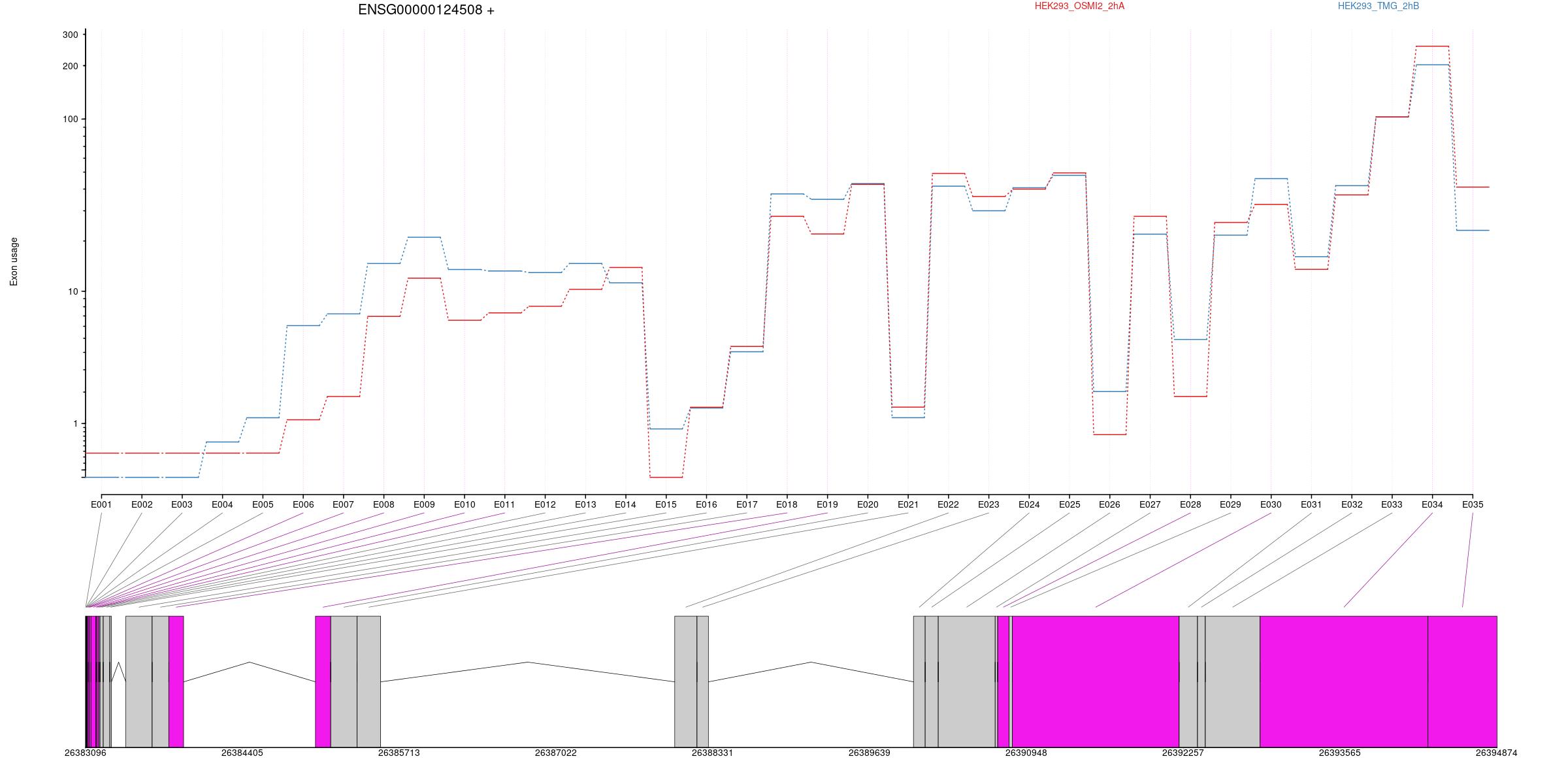The image size is (1568, 784).
Task: Click exon label E033
Action: tap(1392, 504)
